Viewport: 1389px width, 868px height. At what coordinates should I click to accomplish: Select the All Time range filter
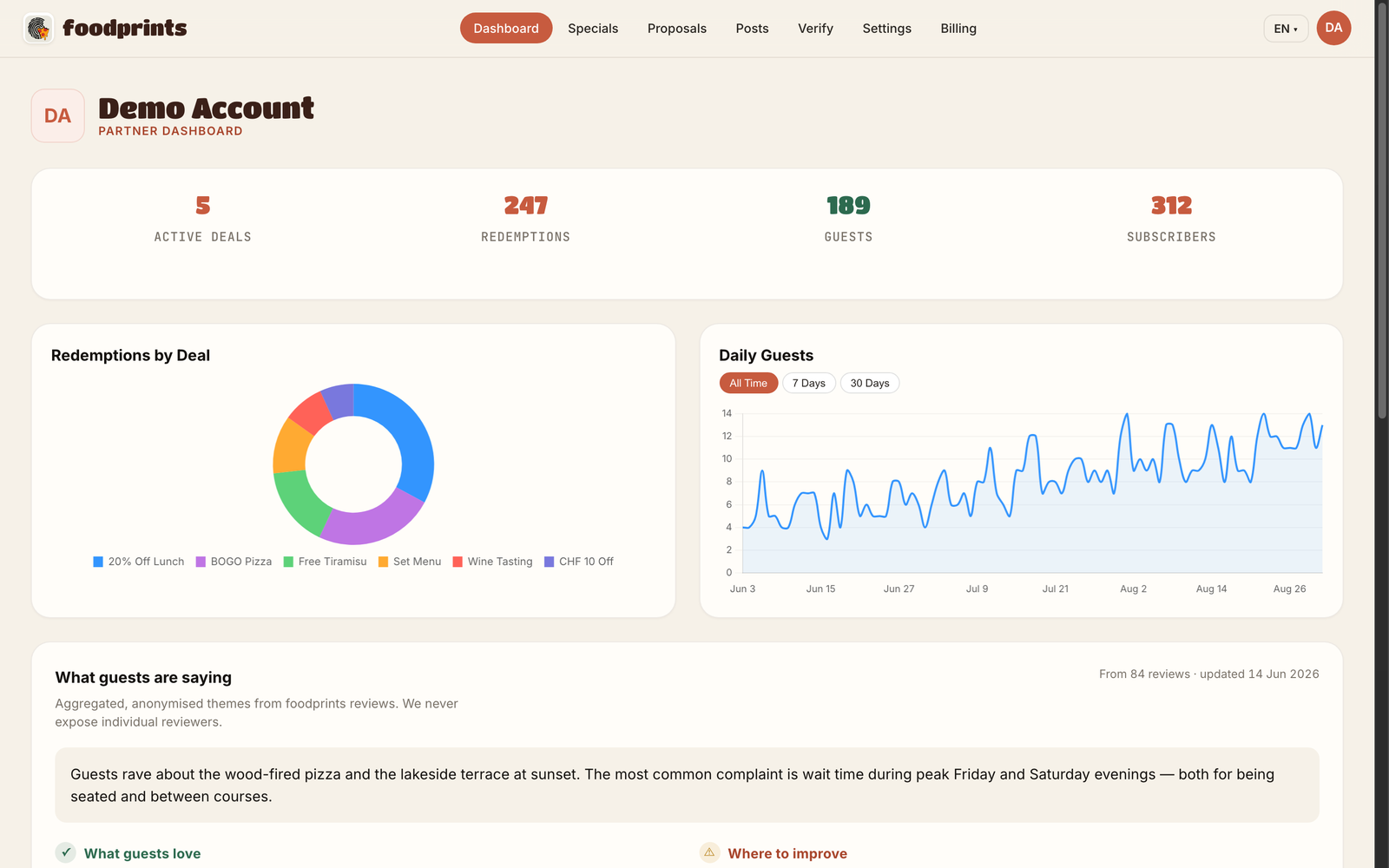(x=748, y=383)
